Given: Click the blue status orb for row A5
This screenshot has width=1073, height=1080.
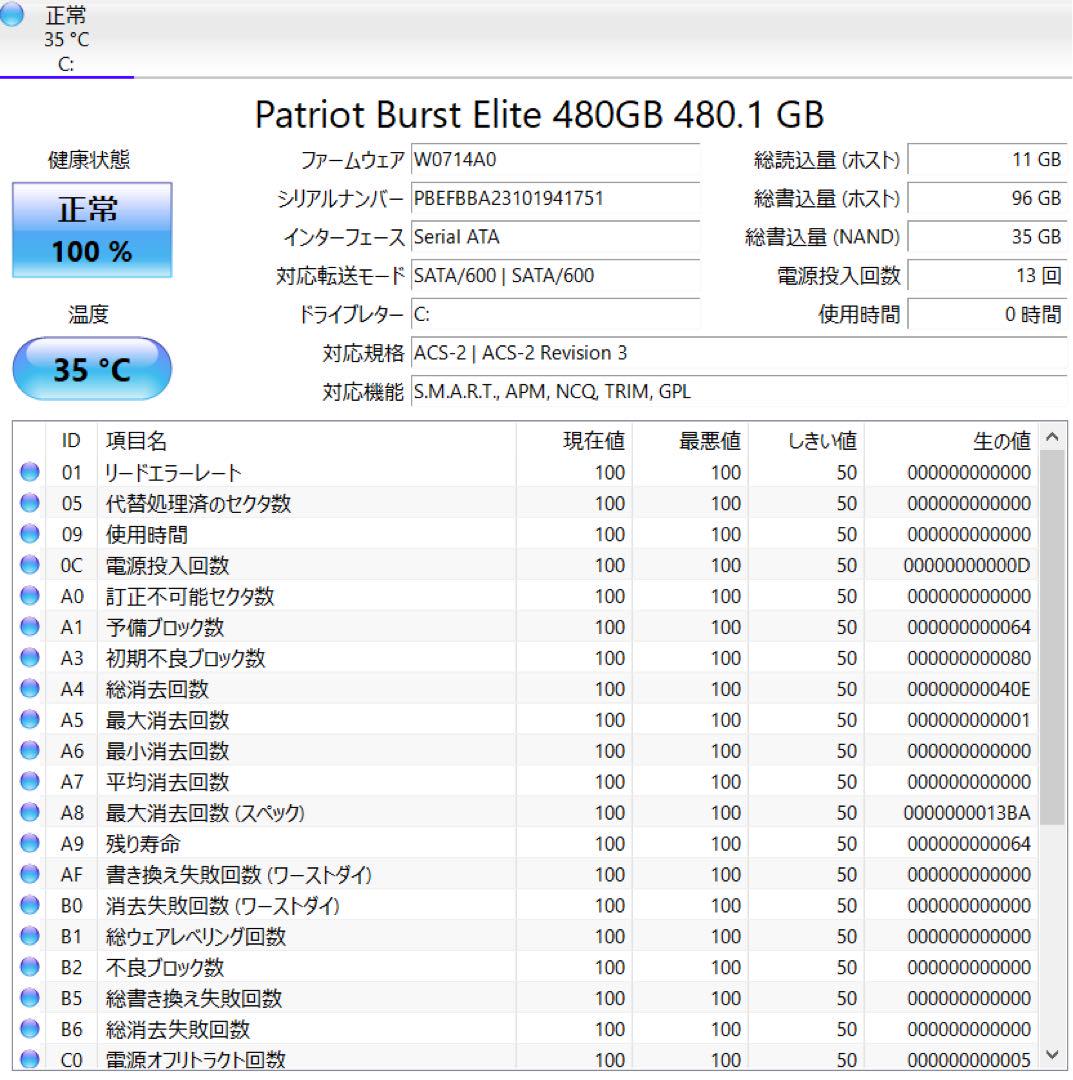Looking at the screenshot, I should pyautogui.click(x=30, y=720).
